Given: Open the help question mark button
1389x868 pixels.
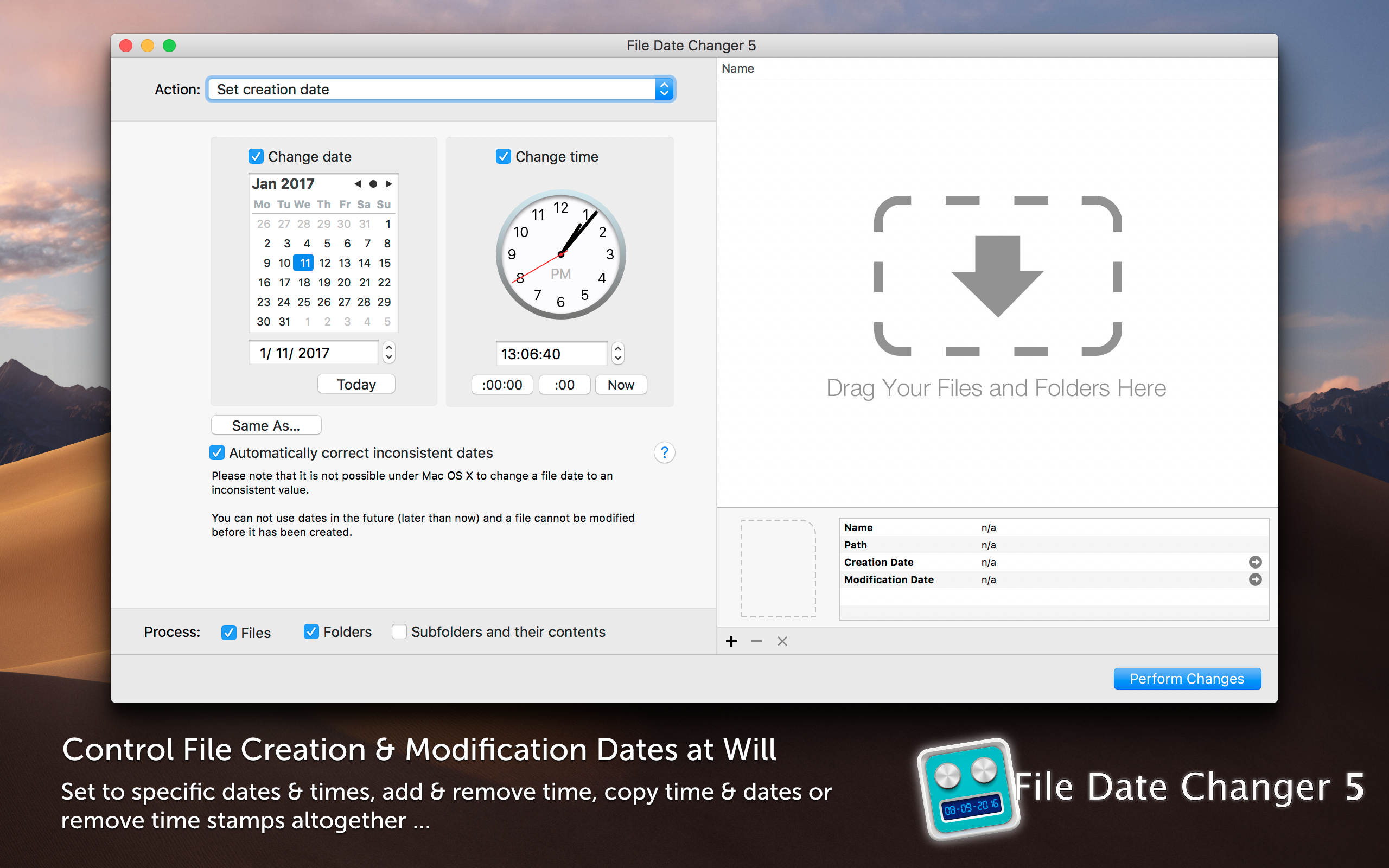Looking at the screenshot, I should [664, 453].
